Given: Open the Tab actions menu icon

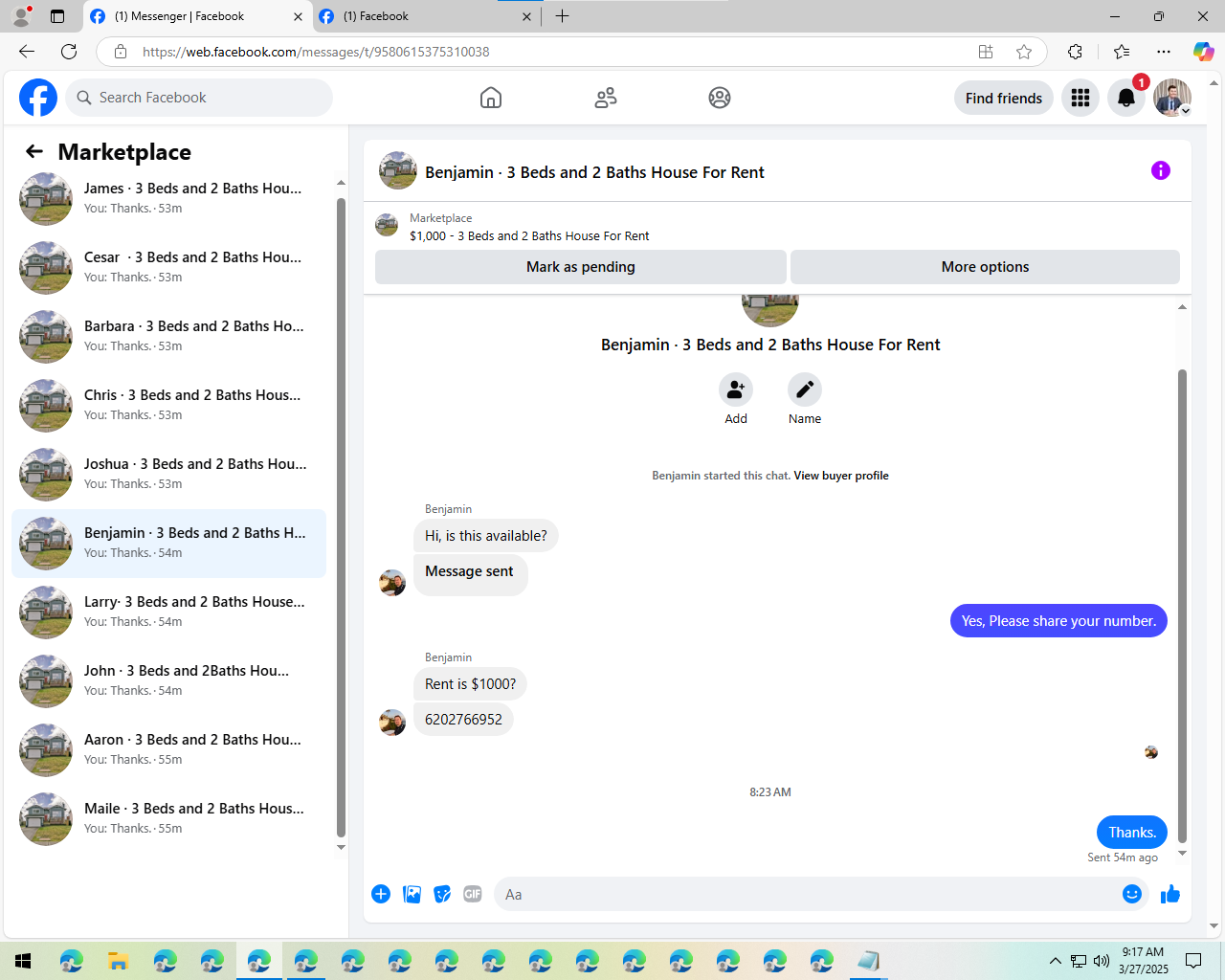Looking at the screenshot, I should [x=57, y=16].
